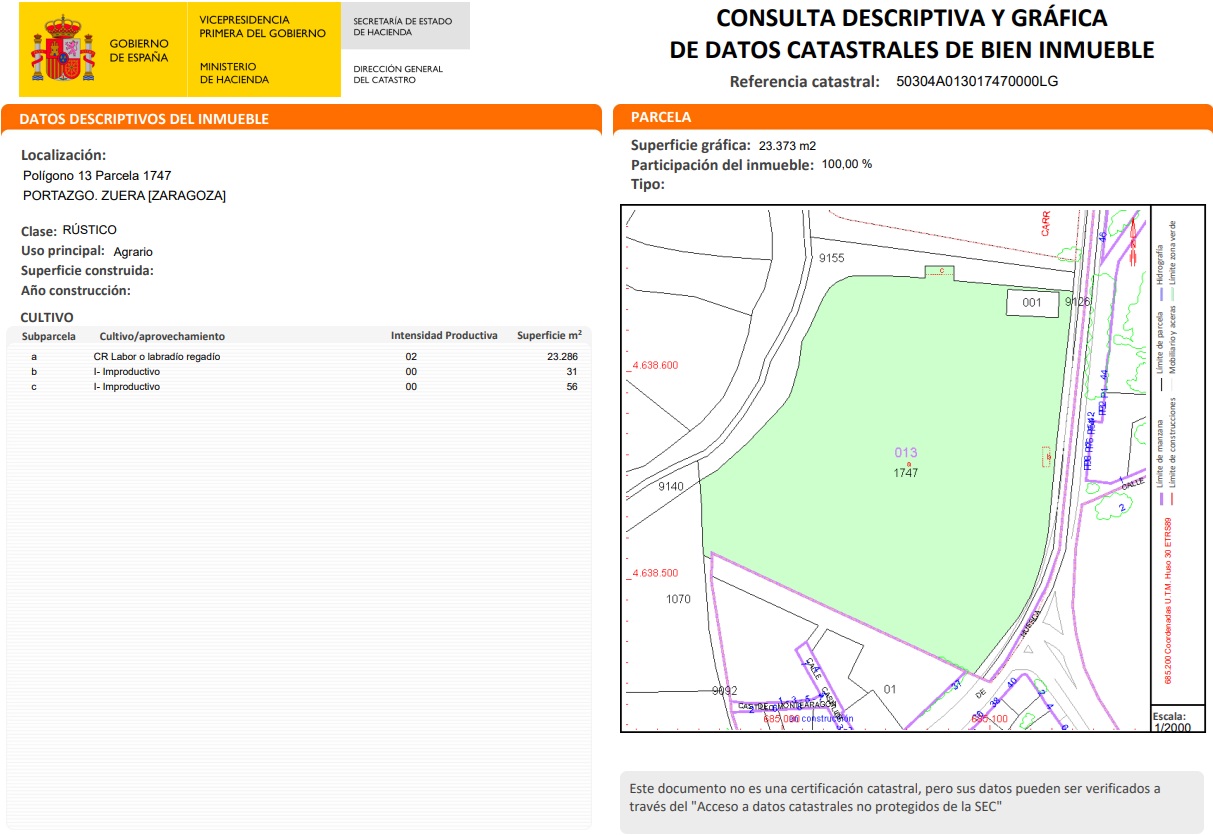This screenshot has height=835, width=1213.
Task: Click parcel label 9140 on the map
Action: tap(671, 487)
